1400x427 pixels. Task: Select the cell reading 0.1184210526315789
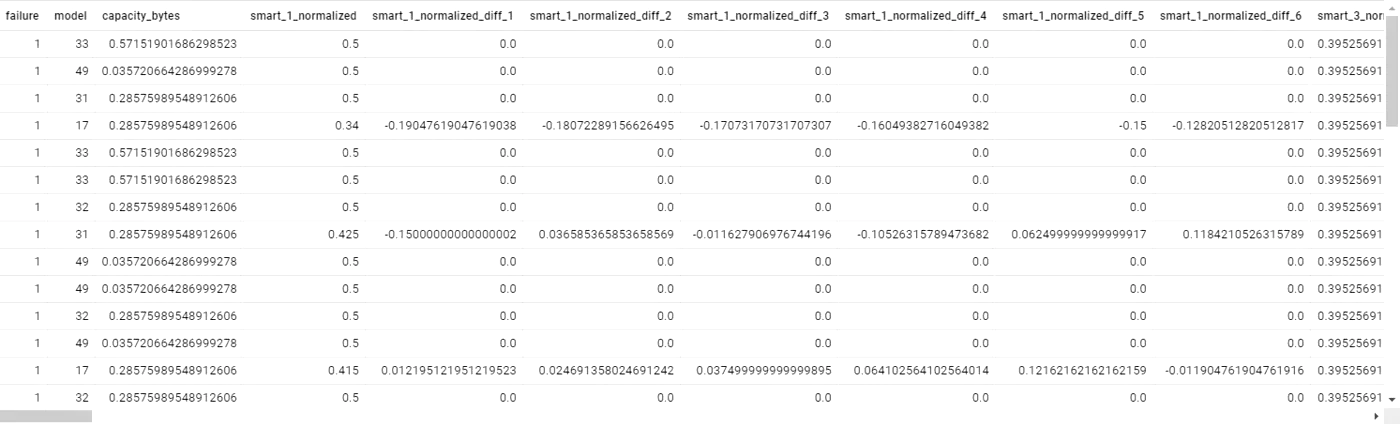(x=1237, y=235)
